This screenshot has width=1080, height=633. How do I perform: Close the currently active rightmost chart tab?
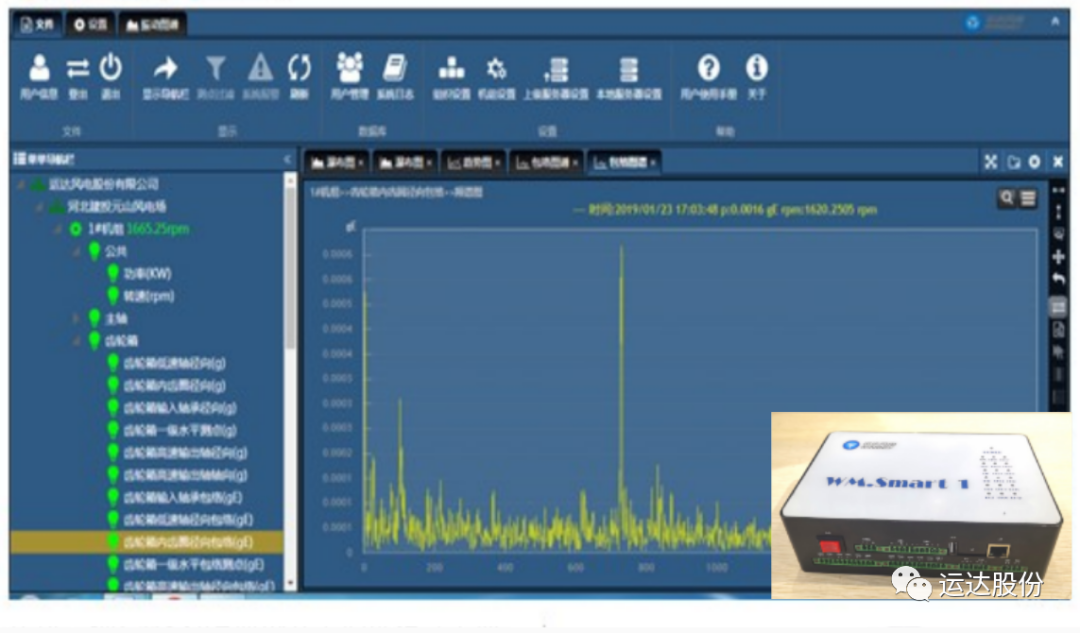coord(652,163)
